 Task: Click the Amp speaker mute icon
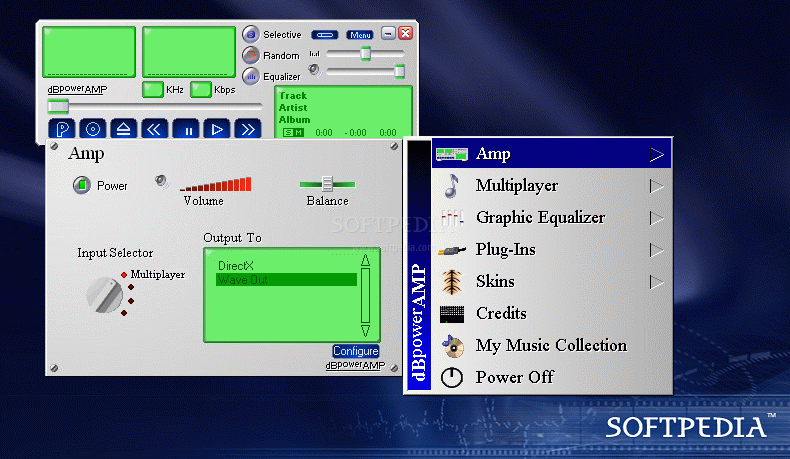pyautogui.click(x=161, y=181)
